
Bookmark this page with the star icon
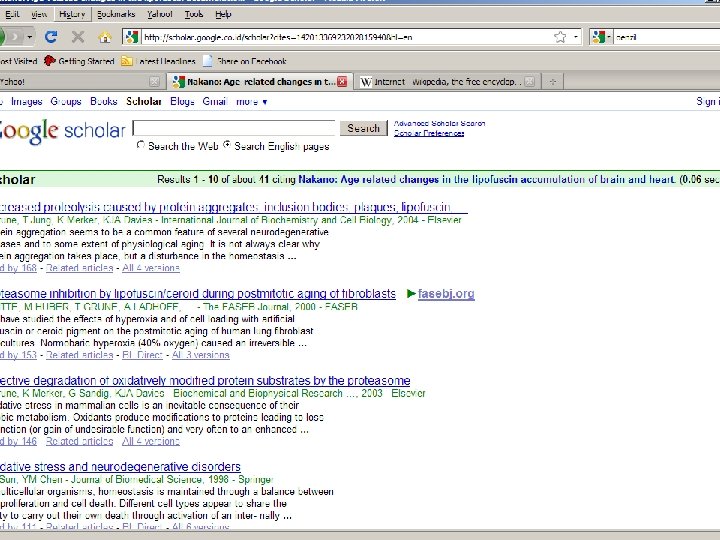560,37
